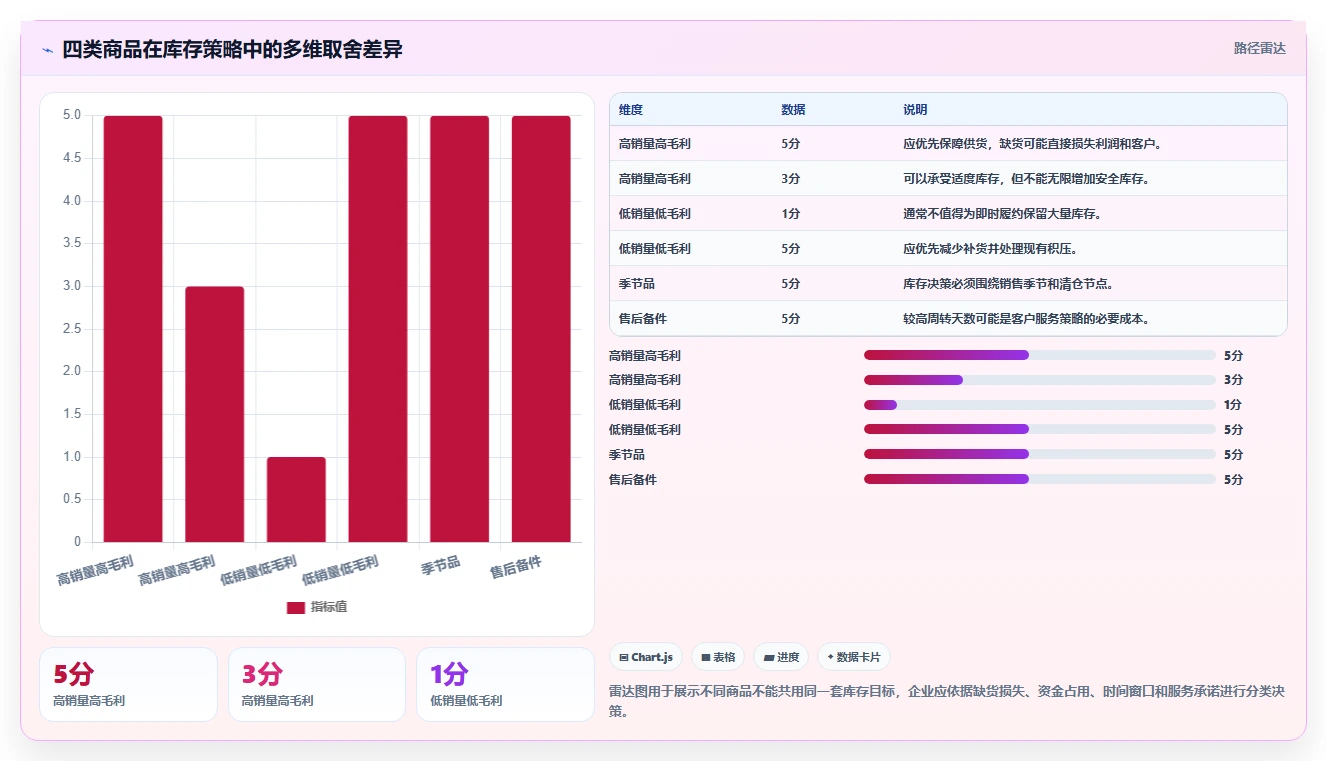The image size is (1327, 761).
Task: Click the footer paragraph starting 雷达图用于展示
Action: click(x=946, y=701)
